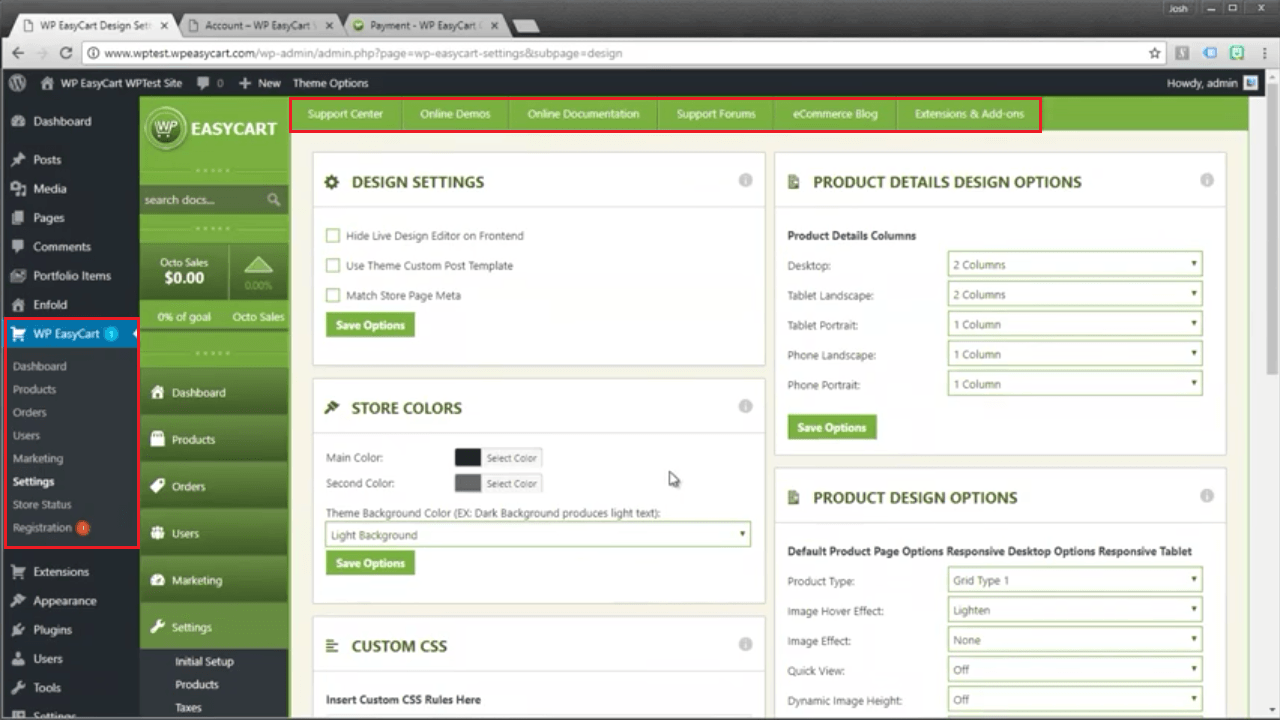Save Options in Product Details Design

(x=832, y=427)
